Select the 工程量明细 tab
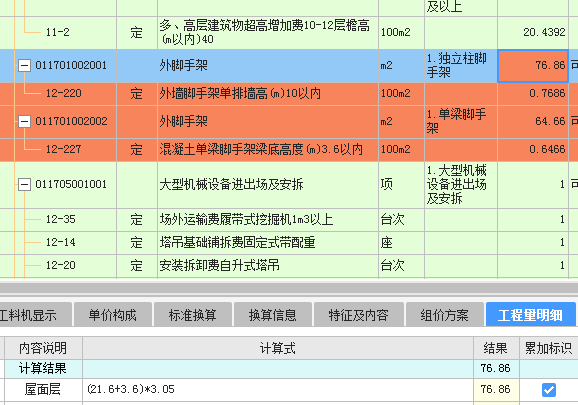 coord(530,315)
